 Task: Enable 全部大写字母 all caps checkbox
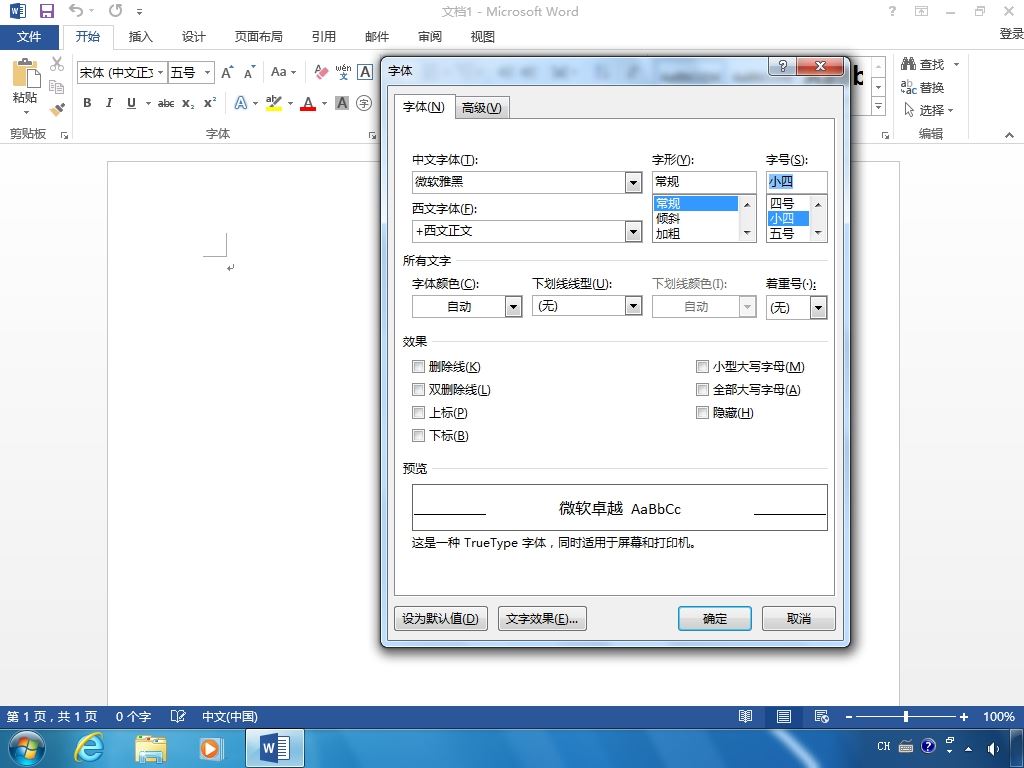(x=702, y=389)
